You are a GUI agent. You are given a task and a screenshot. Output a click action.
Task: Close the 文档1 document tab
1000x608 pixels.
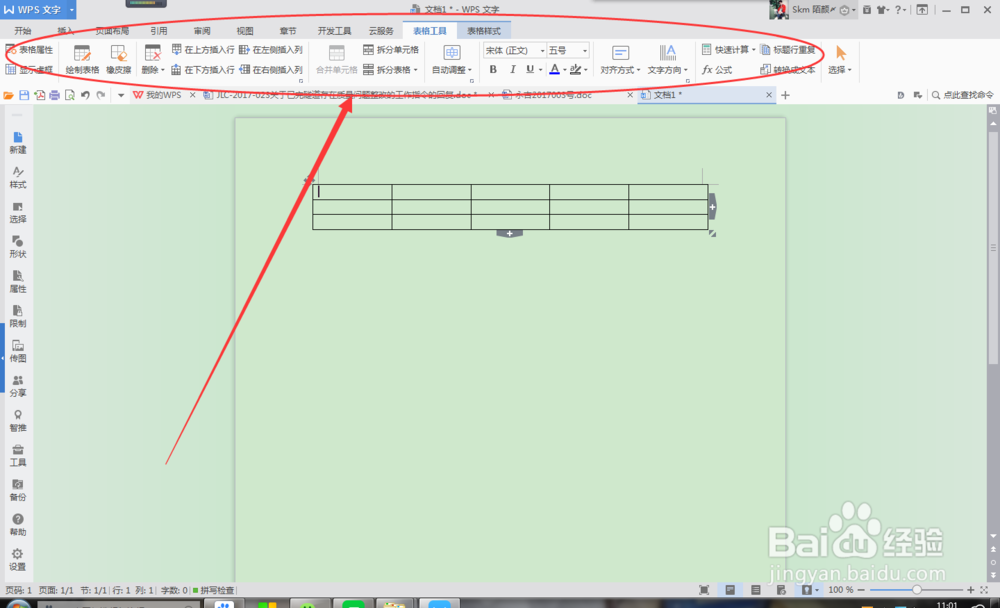(x=768, y=95)
